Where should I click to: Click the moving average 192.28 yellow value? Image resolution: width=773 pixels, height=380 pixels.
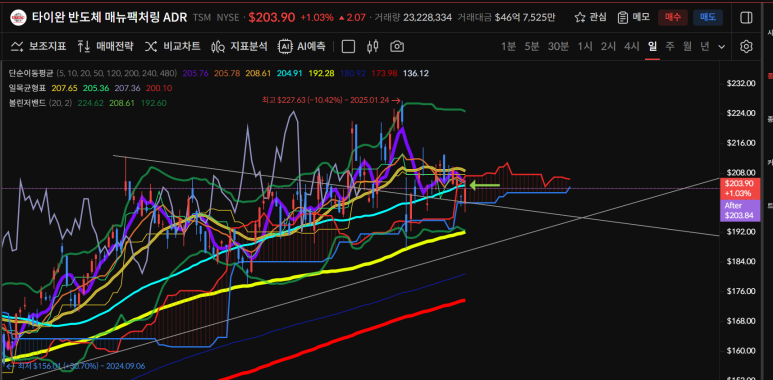point(321,73)
